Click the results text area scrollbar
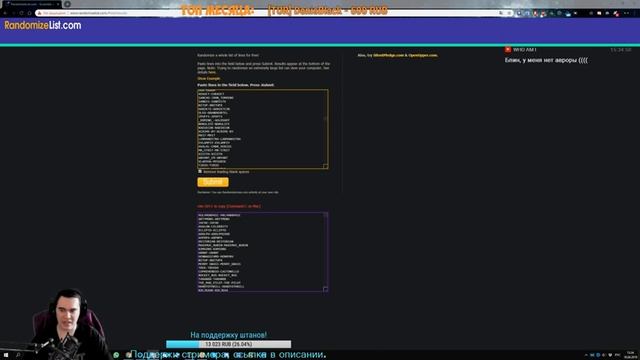The height and width of the screenshot is (360, 640). click(x=325, y=250)
